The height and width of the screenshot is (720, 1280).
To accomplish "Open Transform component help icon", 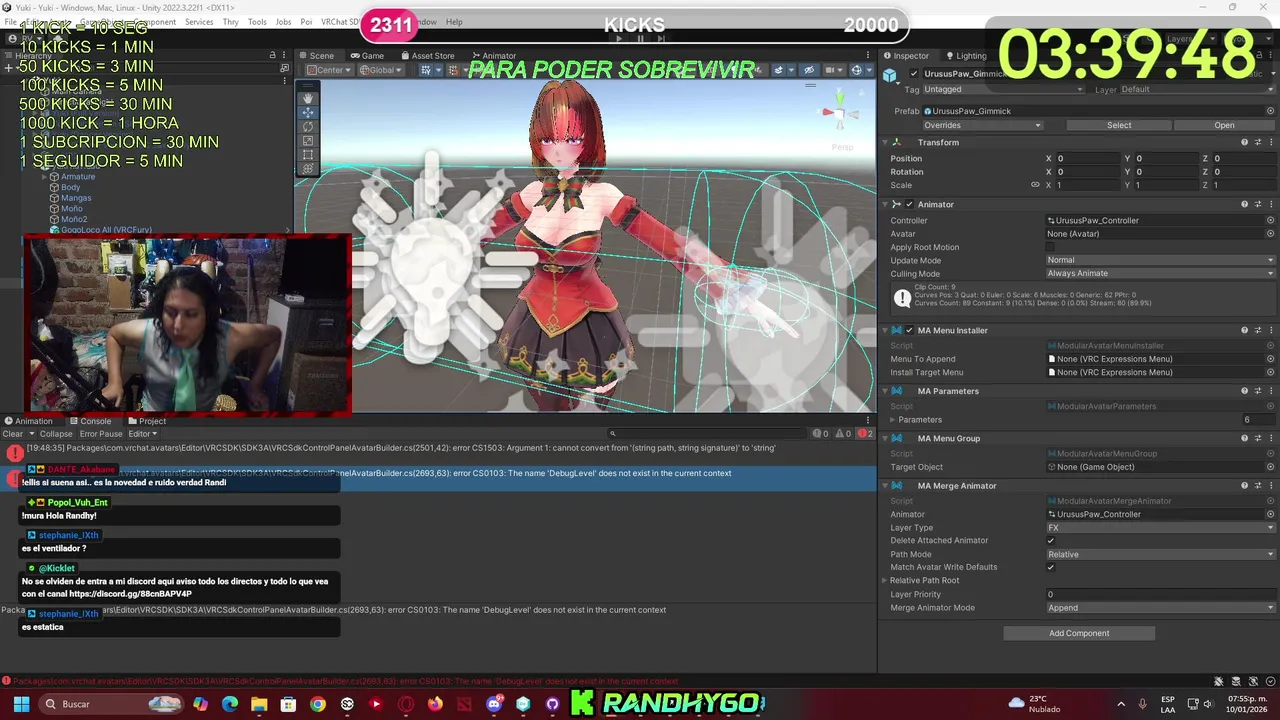I will 1244,142.
